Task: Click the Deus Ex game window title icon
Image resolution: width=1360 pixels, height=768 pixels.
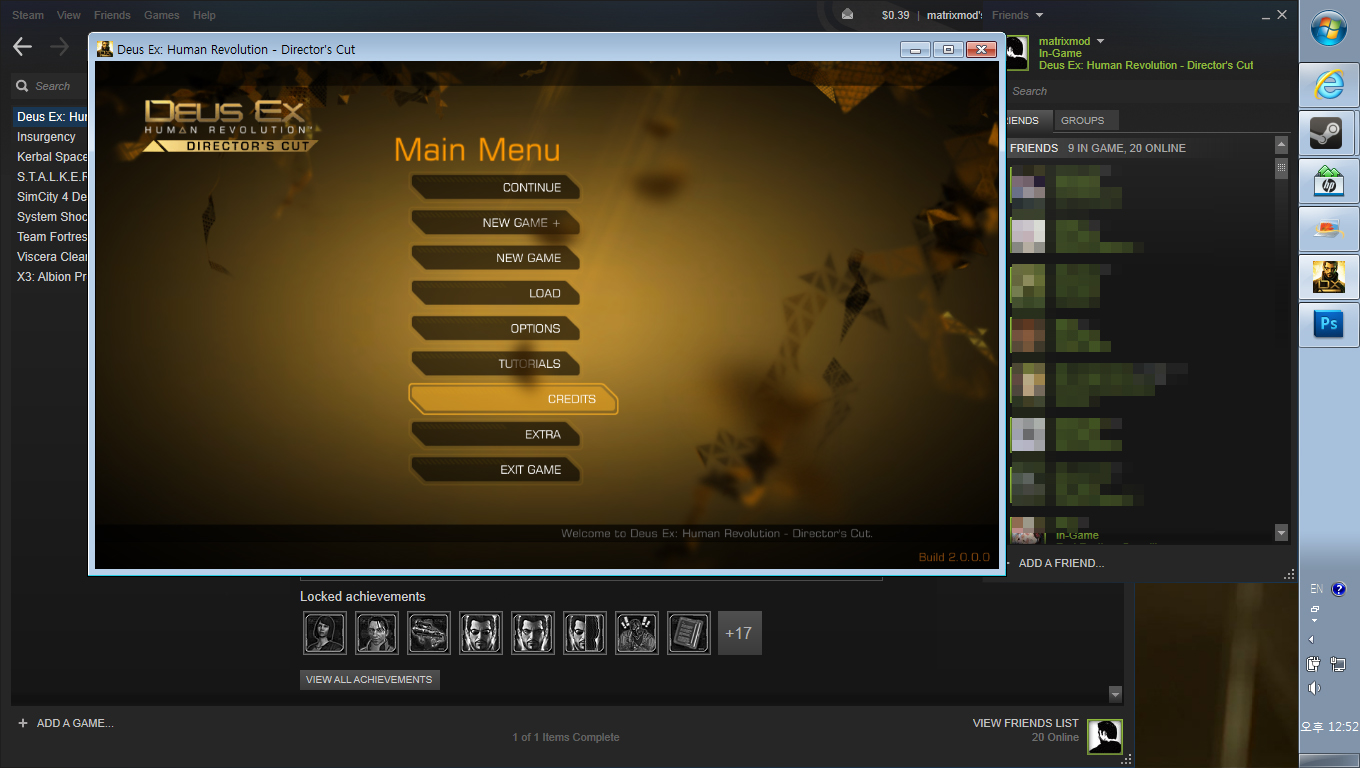Action: 106,49
